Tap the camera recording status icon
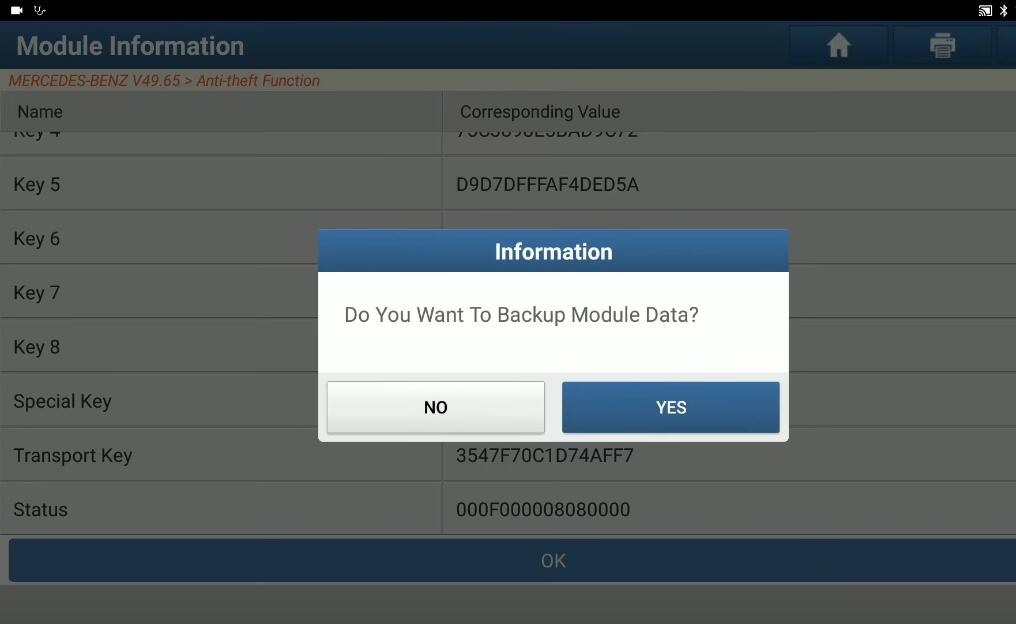 point(17,10)
